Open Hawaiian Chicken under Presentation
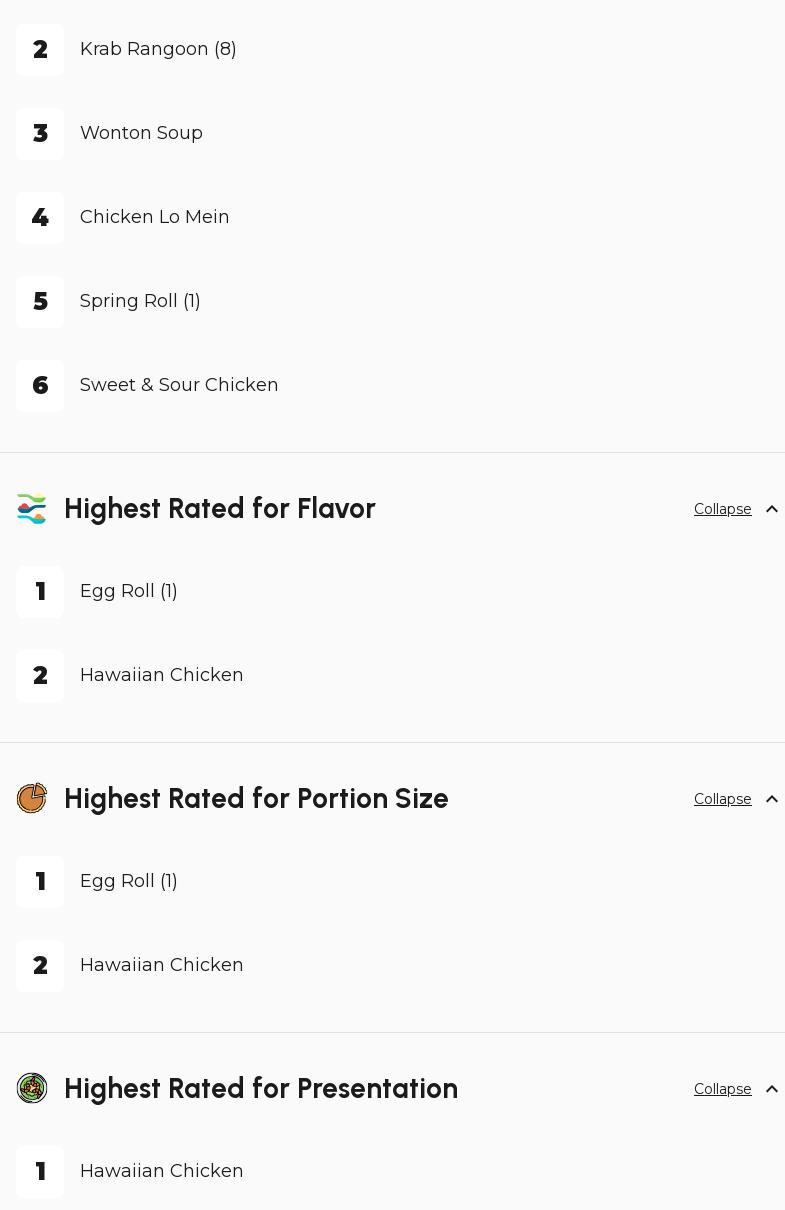 pyautogui.click(x=161, y=1171)
